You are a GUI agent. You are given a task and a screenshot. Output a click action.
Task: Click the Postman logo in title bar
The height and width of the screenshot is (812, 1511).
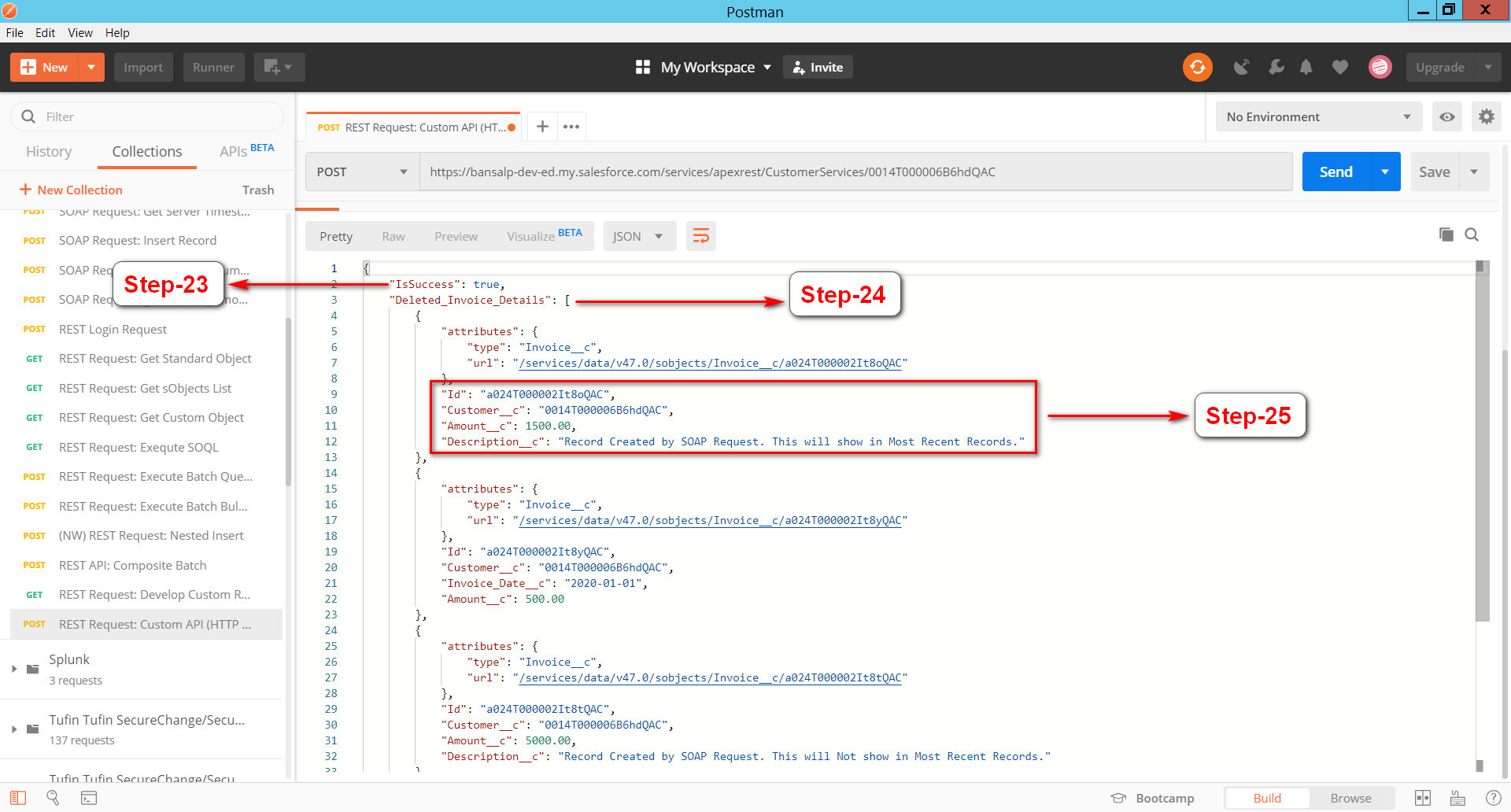[9, 11]
